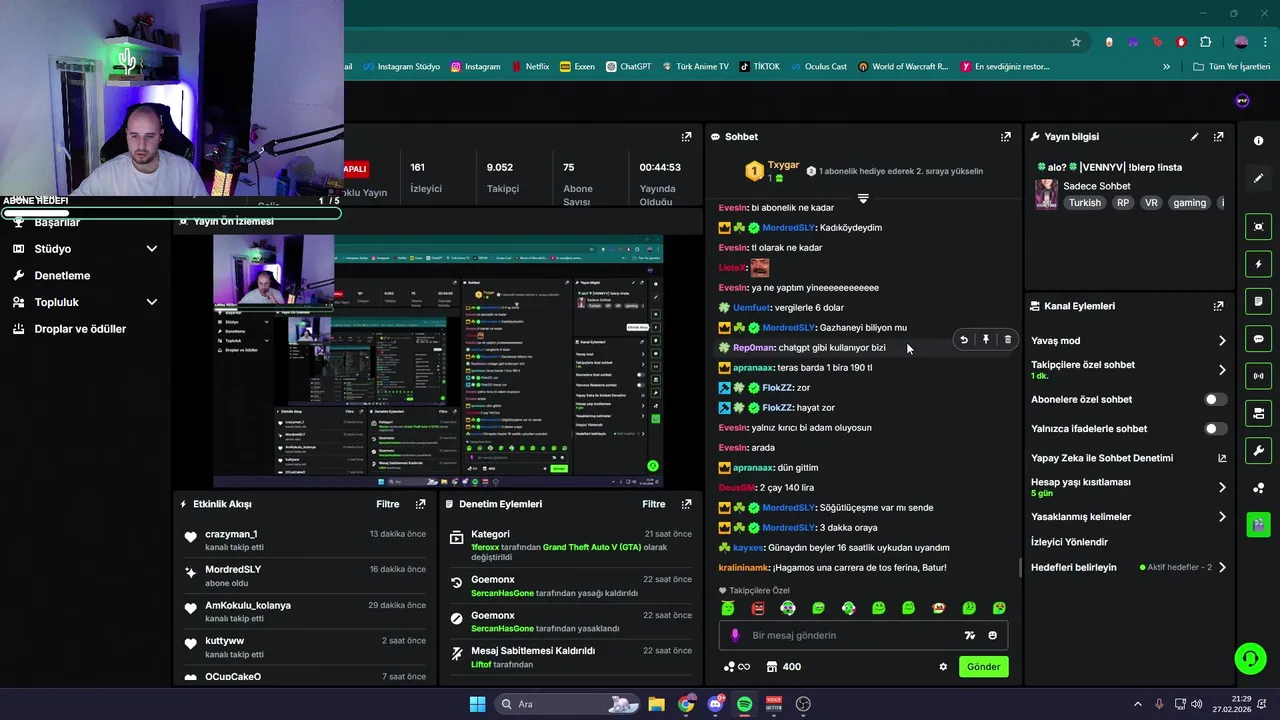Open OBS Studio from the taskbar
Viewport: 1280px width, 720px height.
click(x=803, y=704)
